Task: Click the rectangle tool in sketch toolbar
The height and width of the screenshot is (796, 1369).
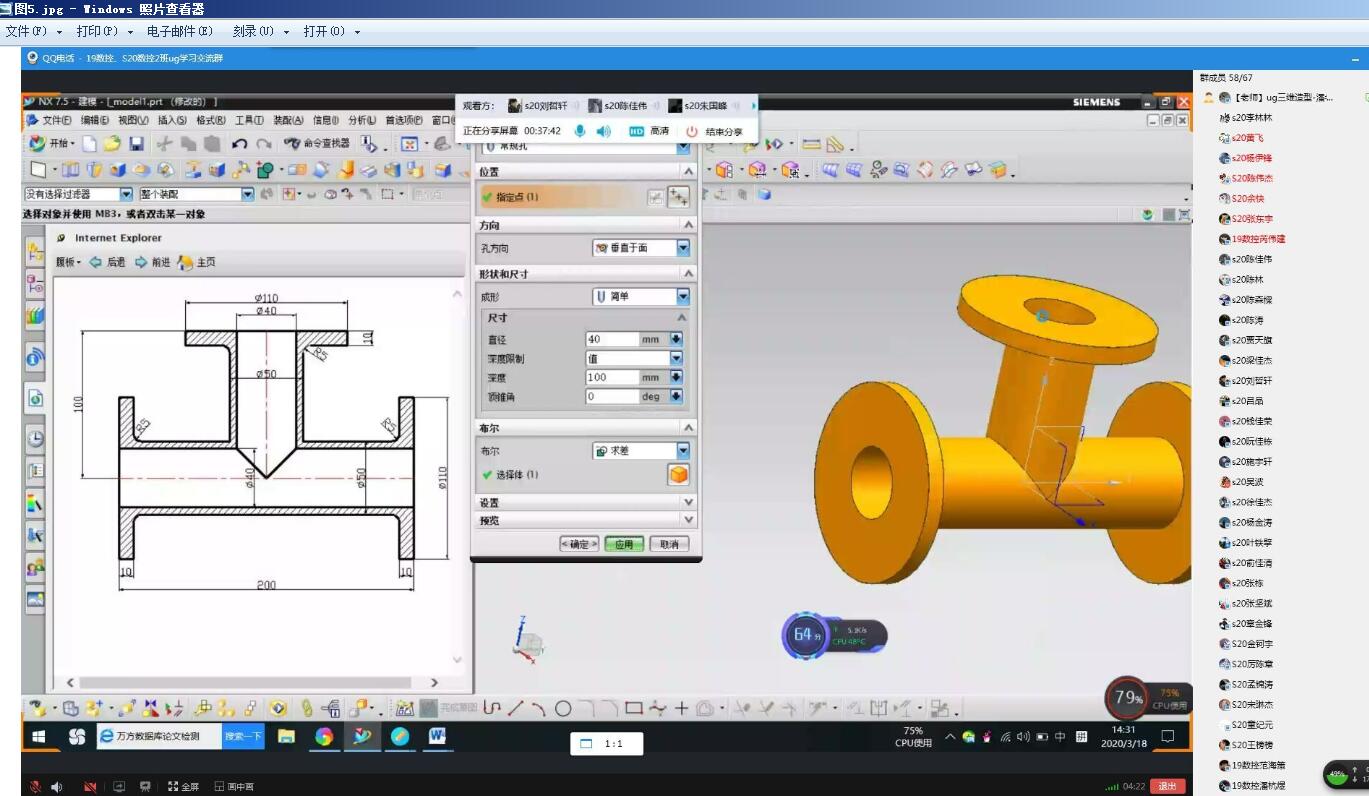Action: pyautogui.click(x=633, y=709)
